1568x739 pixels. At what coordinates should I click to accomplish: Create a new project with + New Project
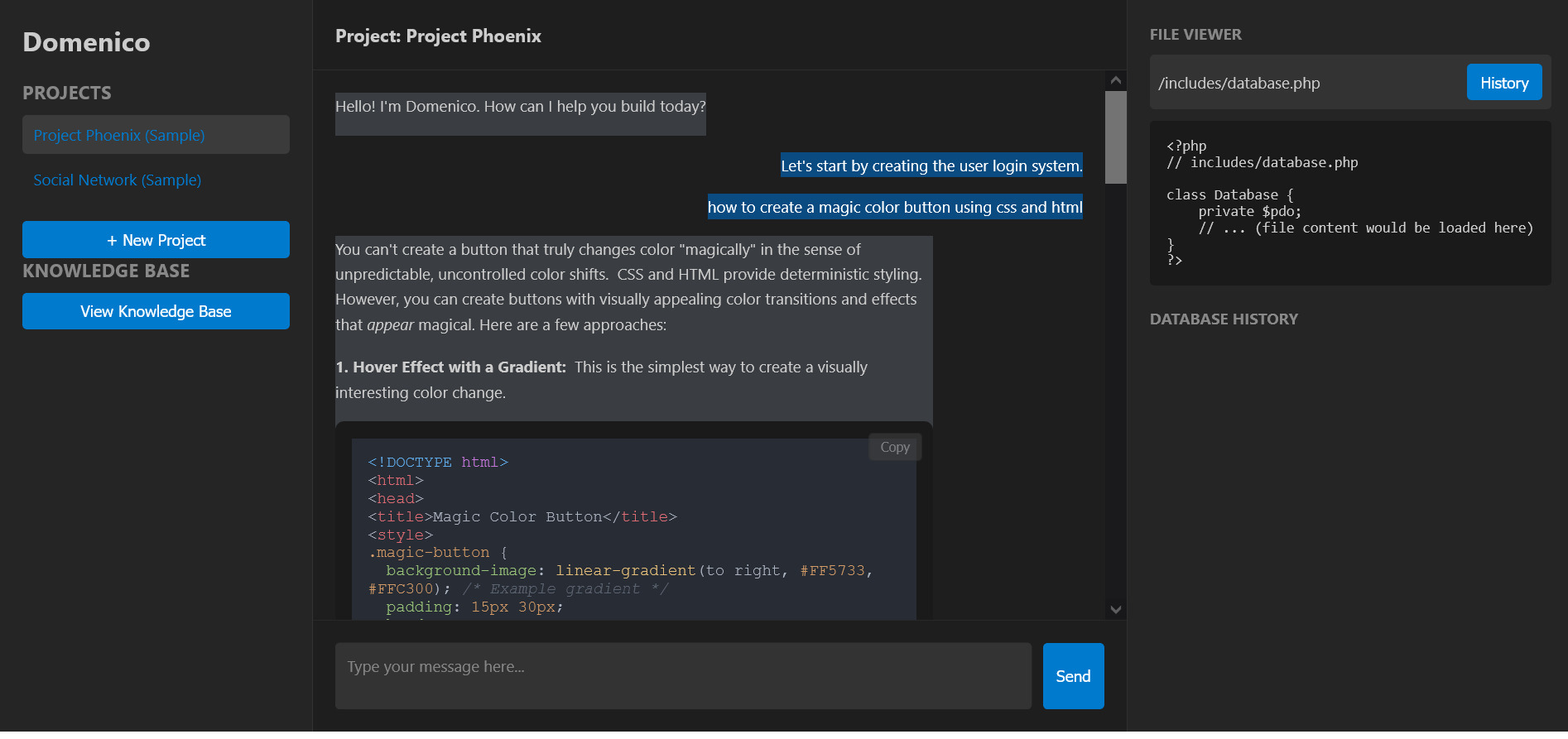pyautogui.click(x=156, y=240)
